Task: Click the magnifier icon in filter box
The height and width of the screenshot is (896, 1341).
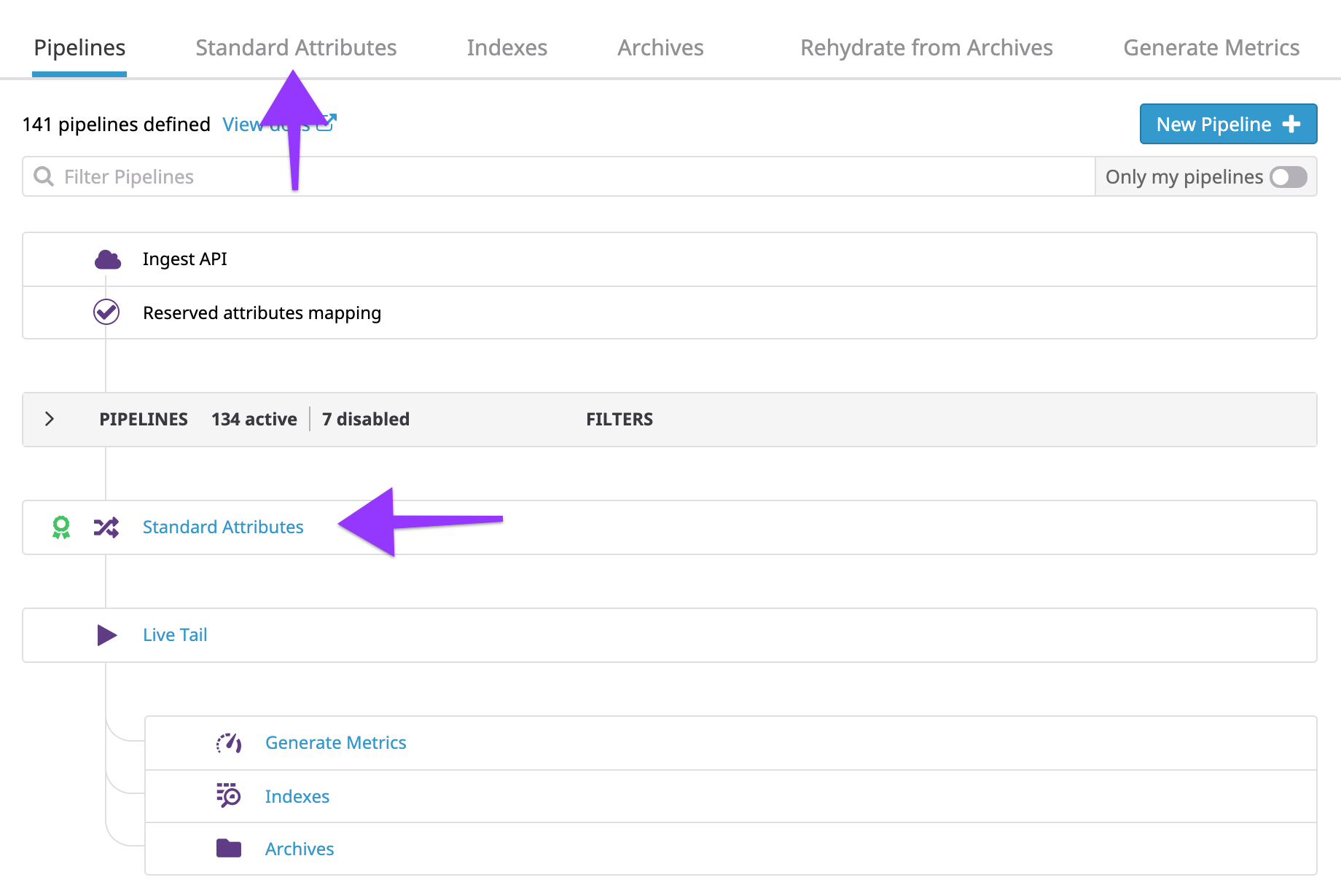Action: (44, 177)
